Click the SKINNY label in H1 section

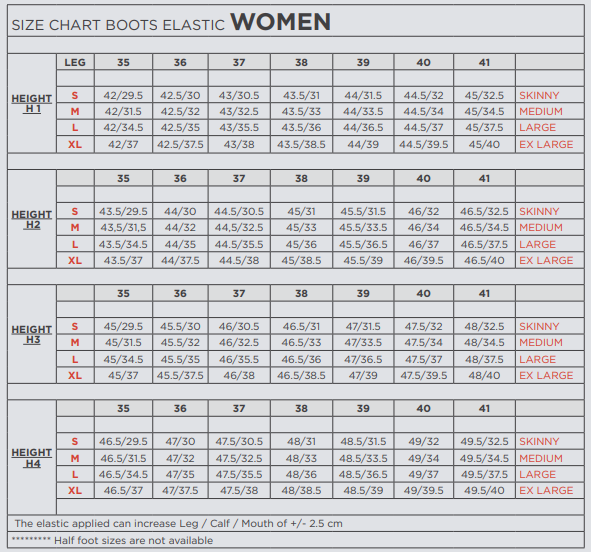[x=539, y=95]
